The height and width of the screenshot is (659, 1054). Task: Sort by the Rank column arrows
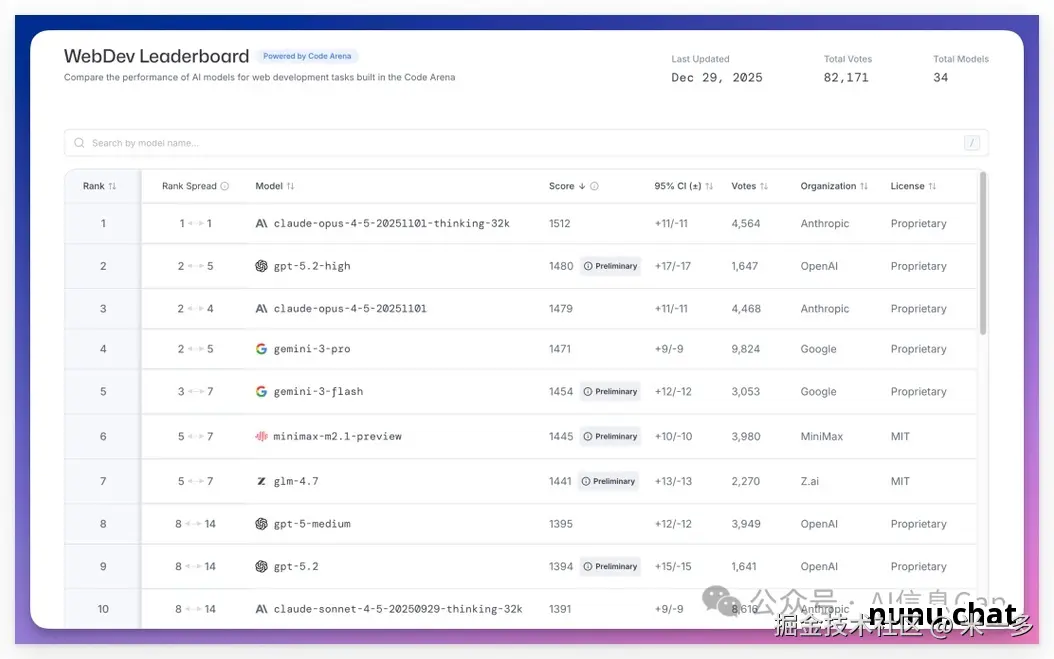point(112,186)
